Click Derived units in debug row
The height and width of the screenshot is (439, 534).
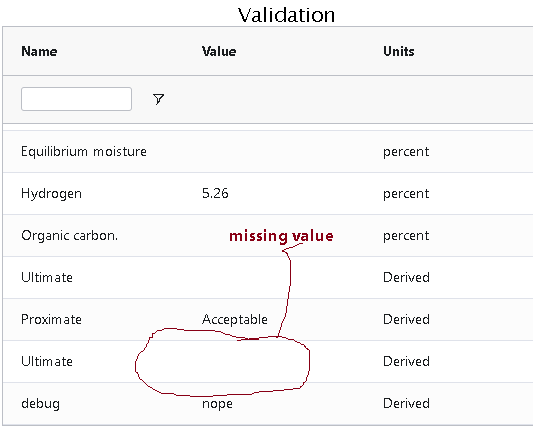(x=406, y=404)
